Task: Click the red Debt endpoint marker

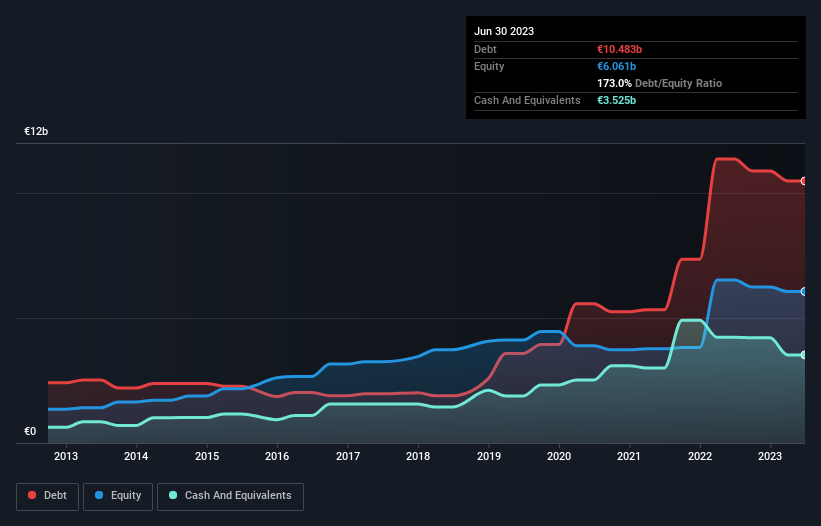Action: click(804, 181)
